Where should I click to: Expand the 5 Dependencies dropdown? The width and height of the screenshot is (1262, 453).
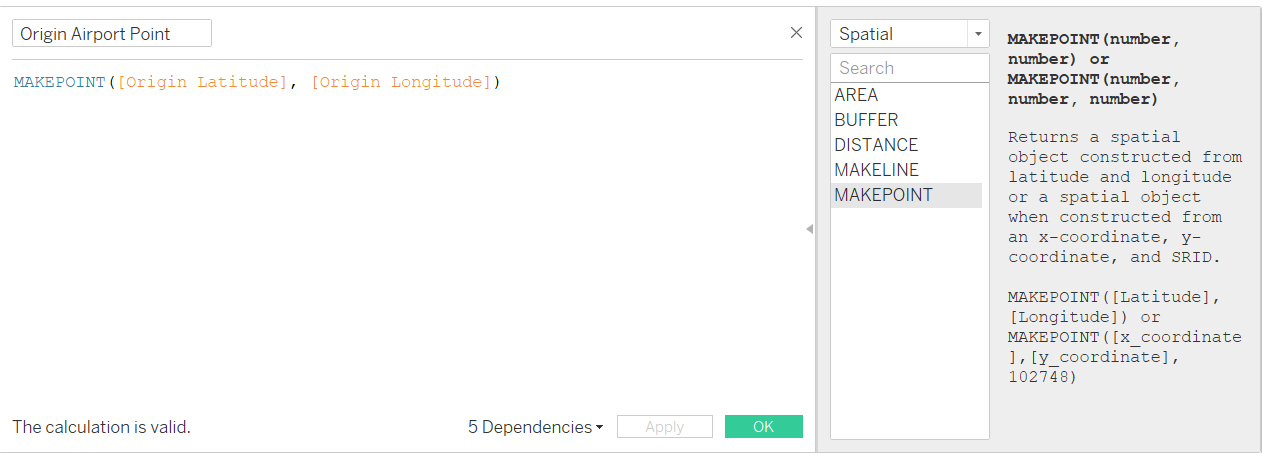[535, 427]
